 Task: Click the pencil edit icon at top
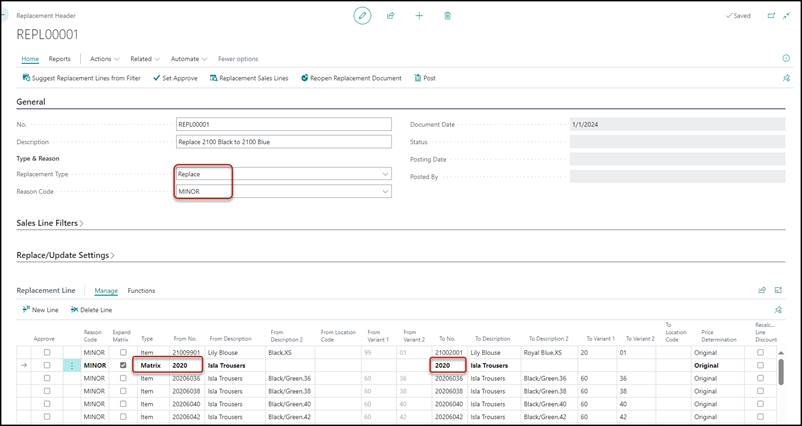pyautogui.click(x=362, y=16)
